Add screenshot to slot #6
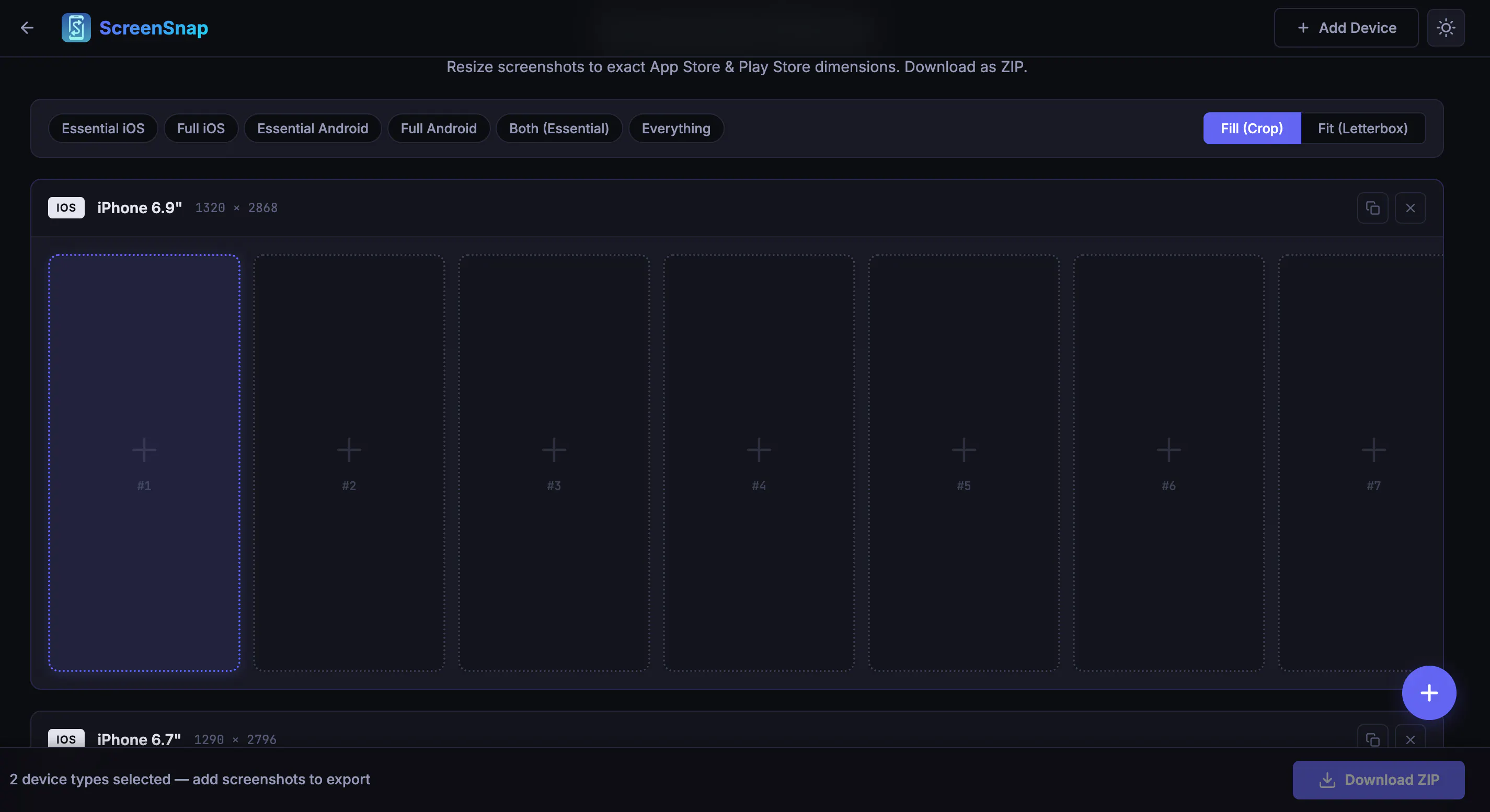1490x812 pixels. point(1168,463)
